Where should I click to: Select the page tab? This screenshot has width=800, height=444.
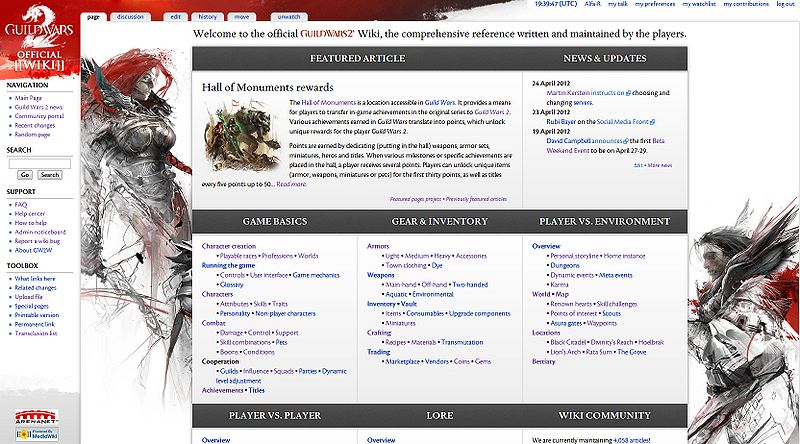pyautogui.click(x=93, y=17)
